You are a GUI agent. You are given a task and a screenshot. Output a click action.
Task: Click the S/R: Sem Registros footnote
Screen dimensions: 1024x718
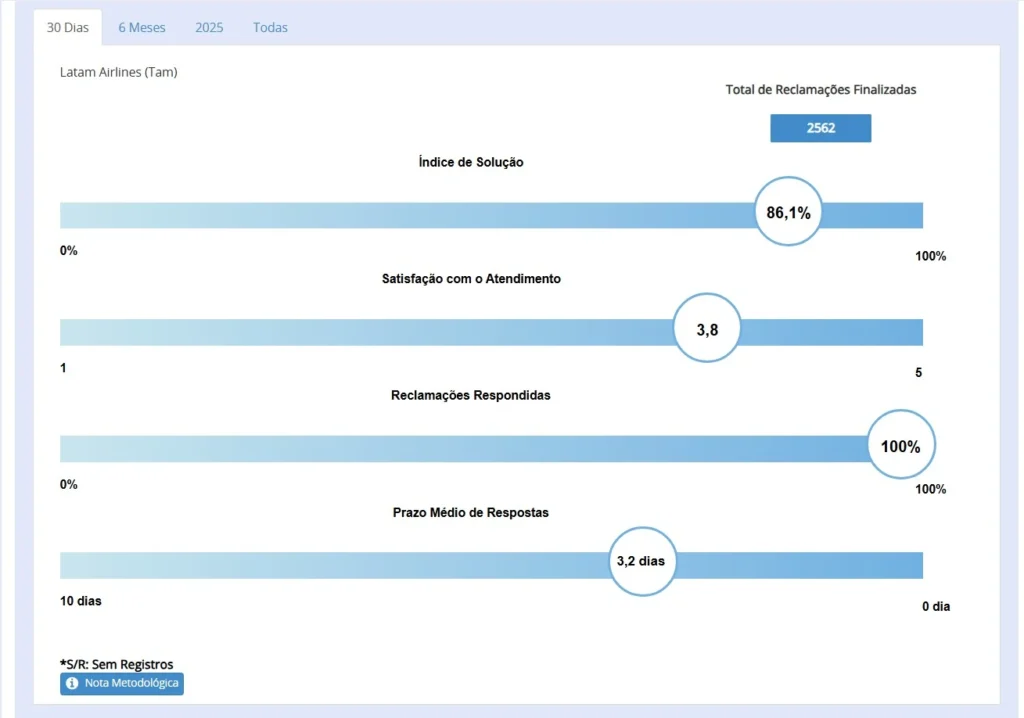(x=117, y=664)
